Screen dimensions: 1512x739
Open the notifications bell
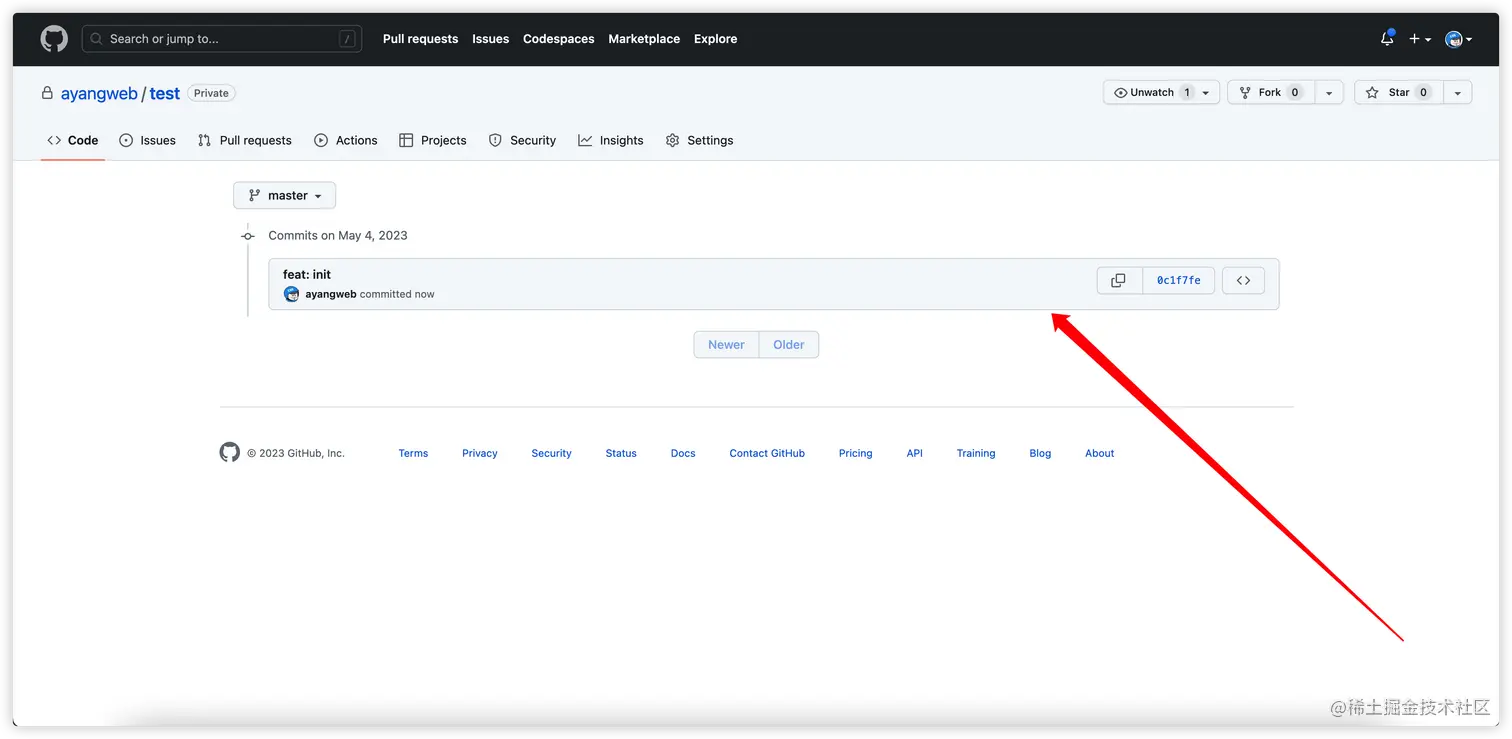(1387, 39)
